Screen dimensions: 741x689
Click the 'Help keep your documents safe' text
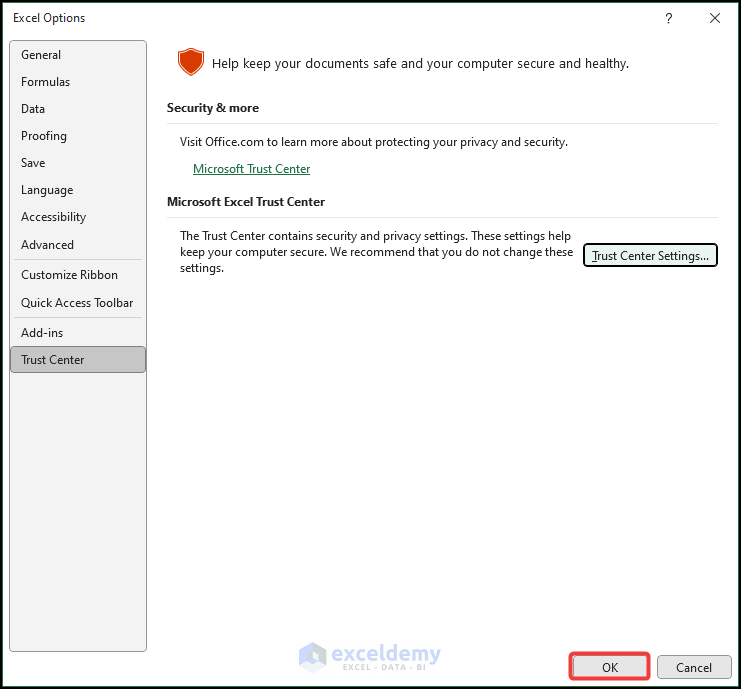[420, 63]
